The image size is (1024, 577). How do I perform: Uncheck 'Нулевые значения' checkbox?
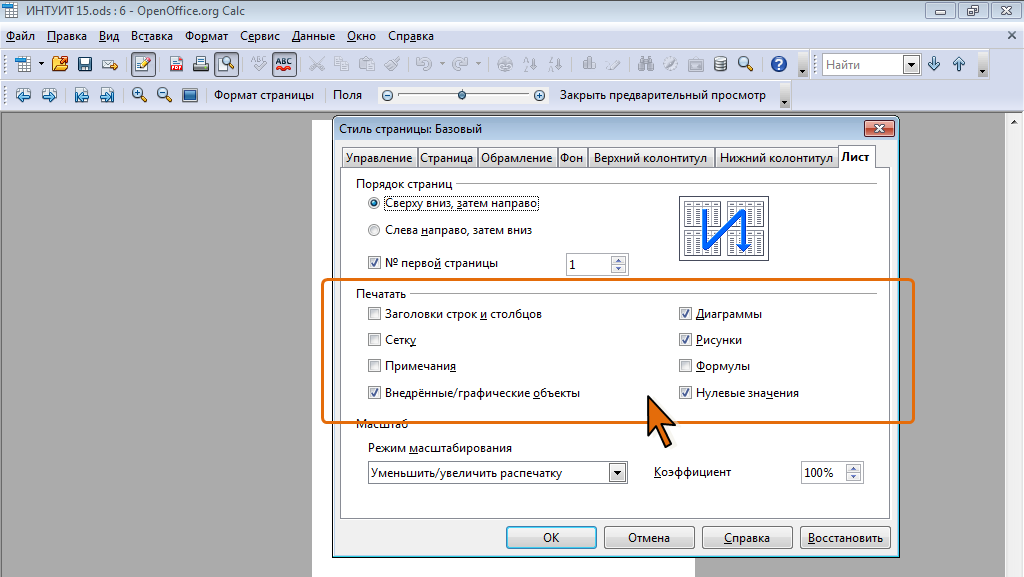pos(685,393)
